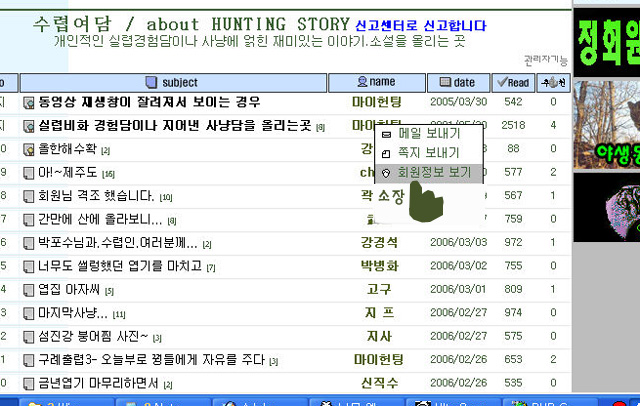The image size is (640, 406).
Task: Open the 관리자기능 admin link
Action: tap(546, 59)
